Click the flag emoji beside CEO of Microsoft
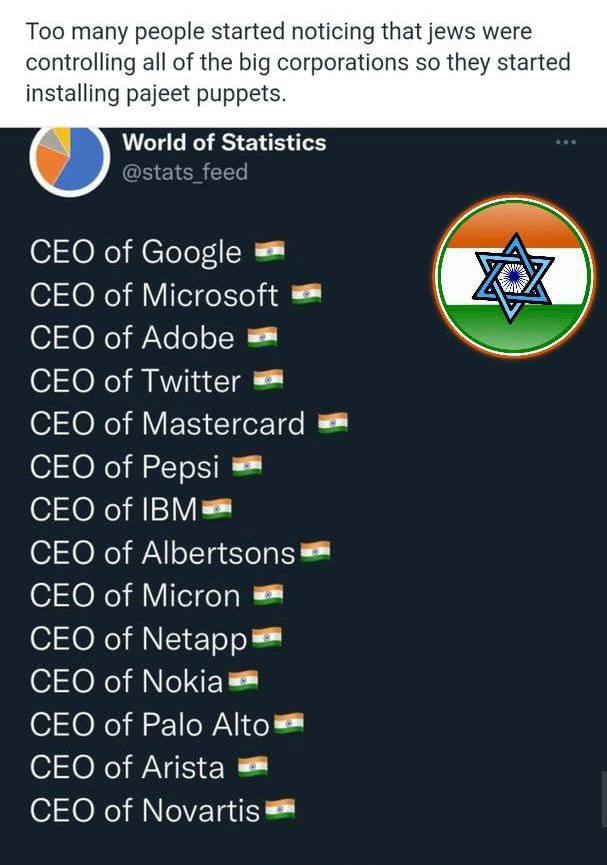 [x=306, y=294]
